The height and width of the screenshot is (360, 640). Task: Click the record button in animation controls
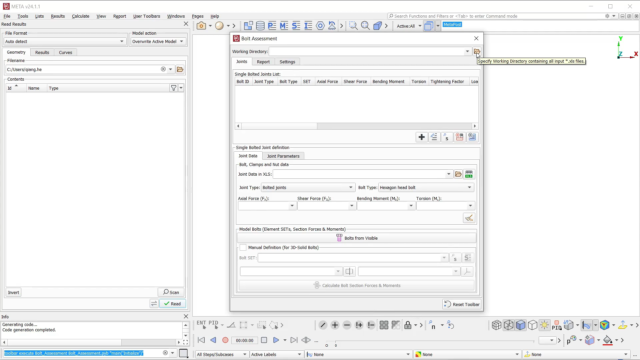(225, 340)
